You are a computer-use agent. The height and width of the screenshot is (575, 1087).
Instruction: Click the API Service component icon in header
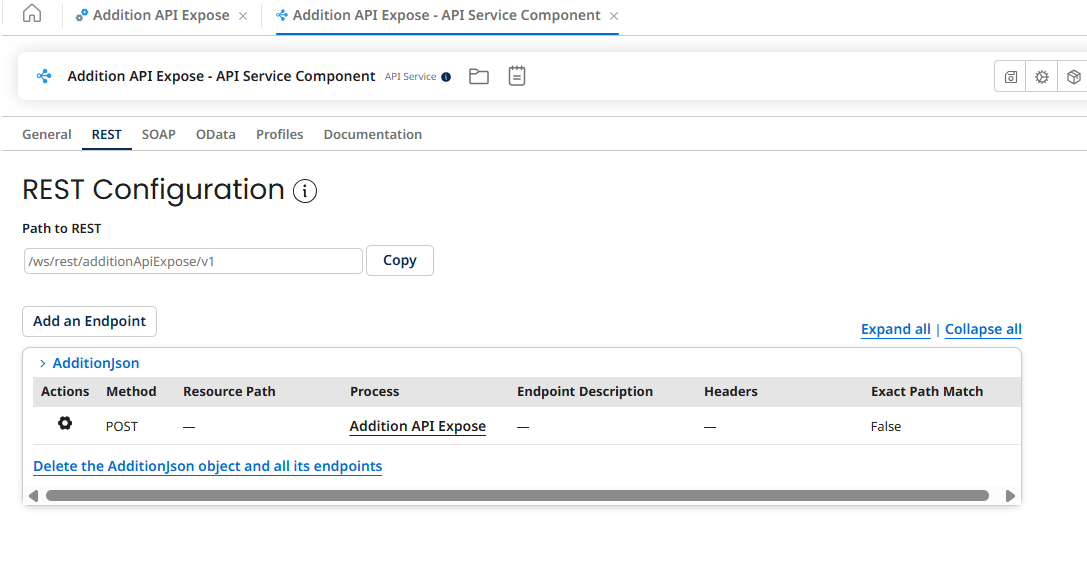point(44,76)
